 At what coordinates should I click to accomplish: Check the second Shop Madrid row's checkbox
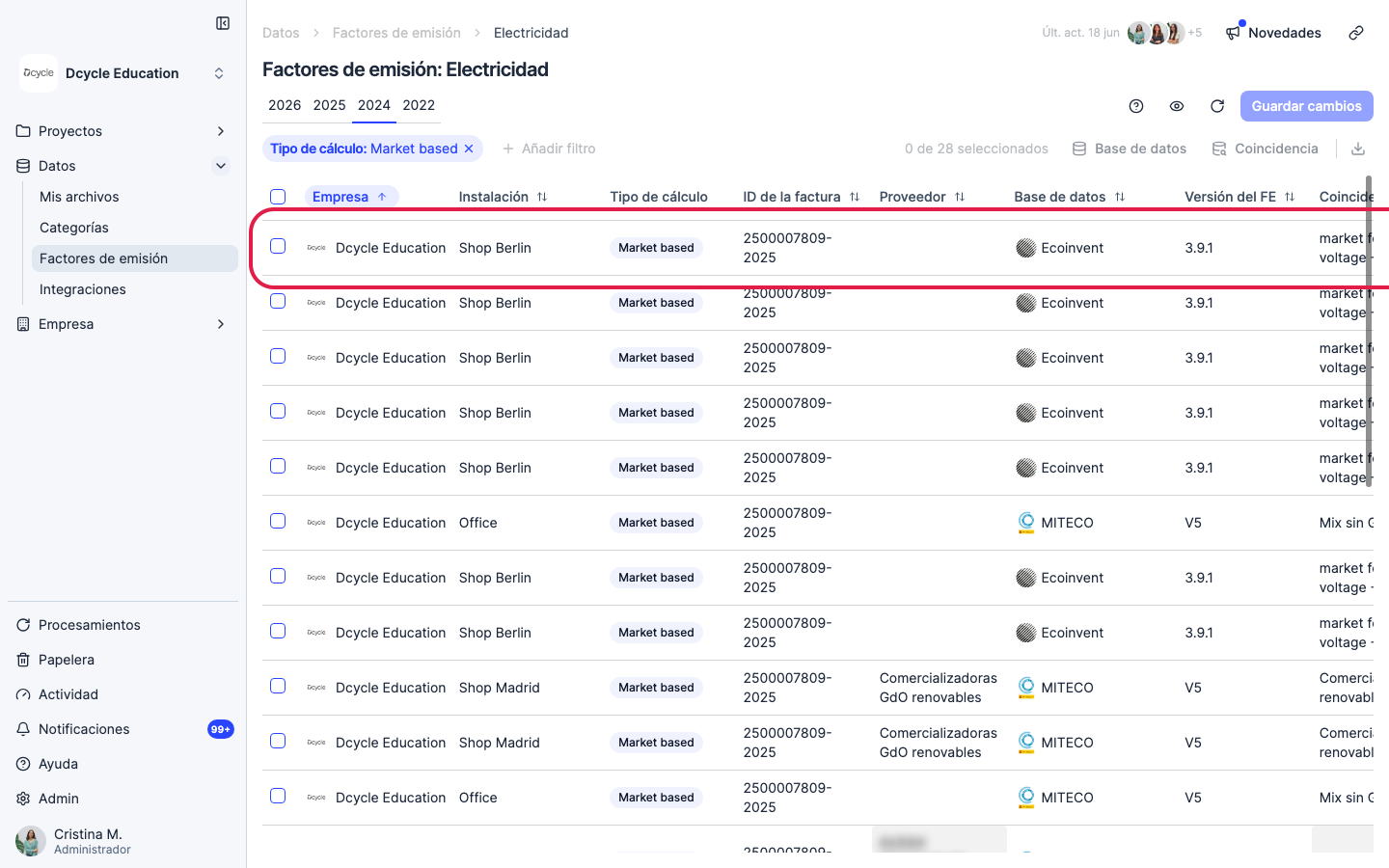(x=278, y=741)
